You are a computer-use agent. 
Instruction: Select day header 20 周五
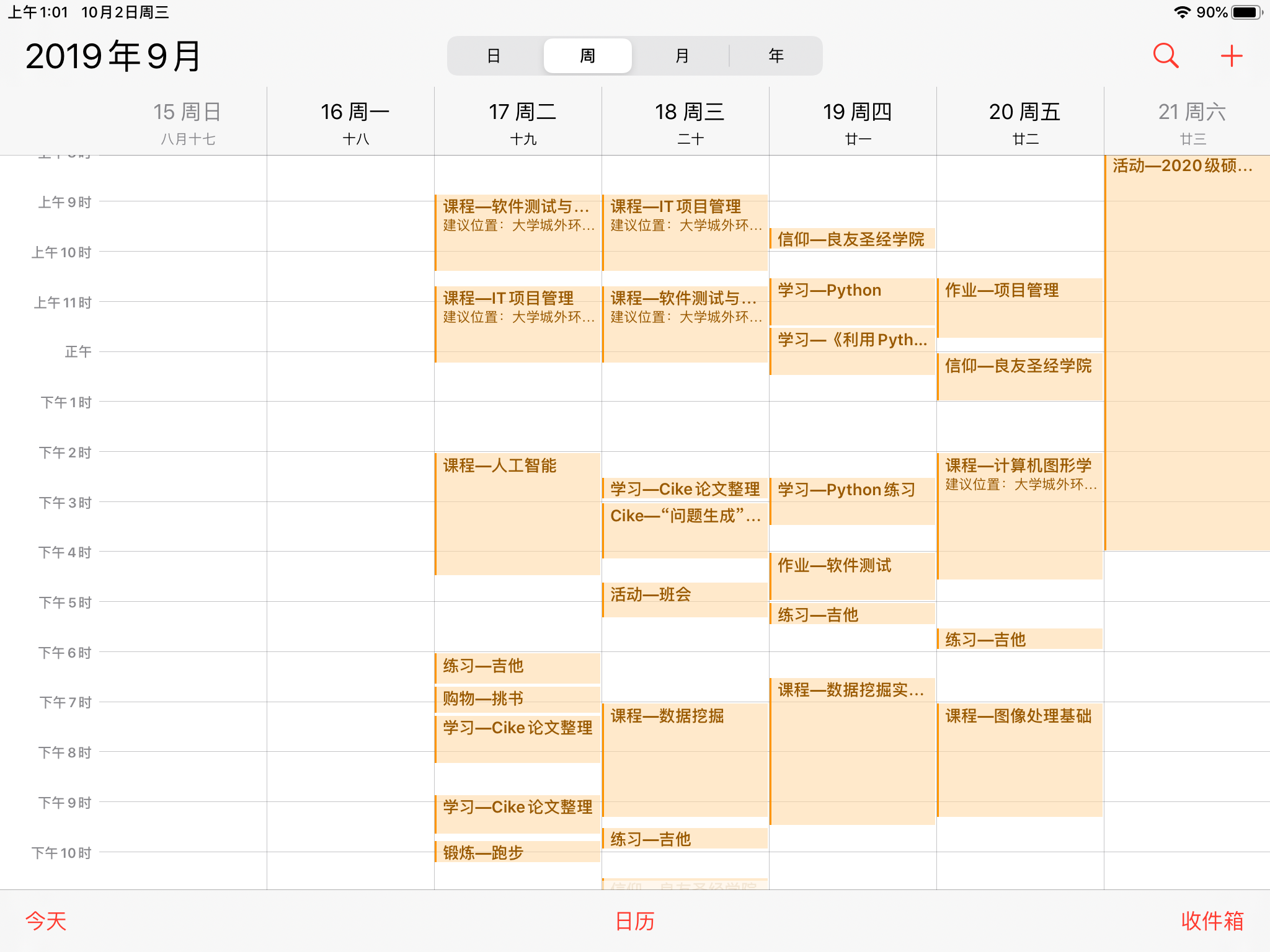[1024, 123]
